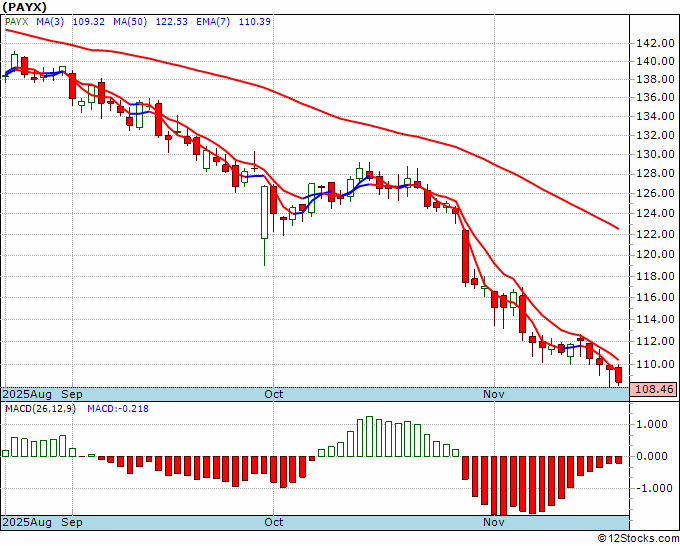Image resolution: width=680 pixels, height=546 pixels.
Task: Click the 138.00 price axis label
Action: click(655, 79)
